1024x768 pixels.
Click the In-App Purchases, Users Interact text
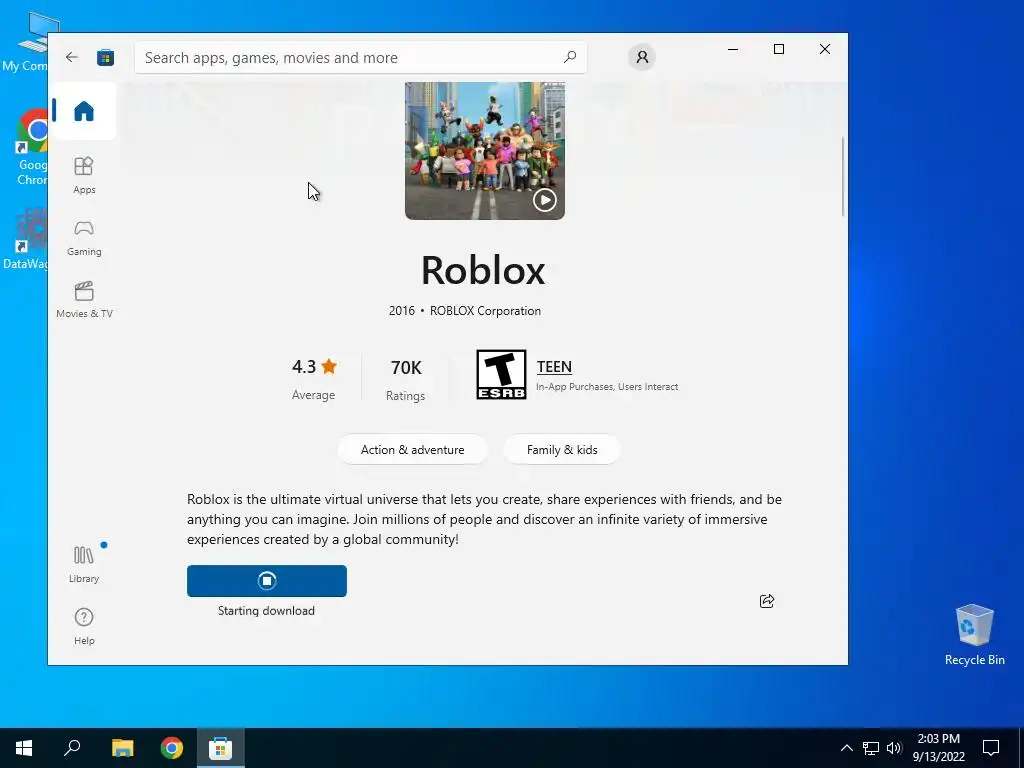coord(607,387)
